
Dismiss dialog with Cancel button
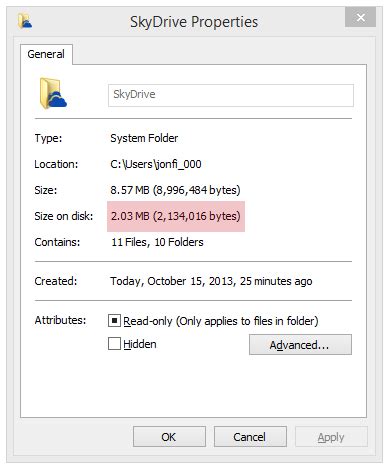250,437
